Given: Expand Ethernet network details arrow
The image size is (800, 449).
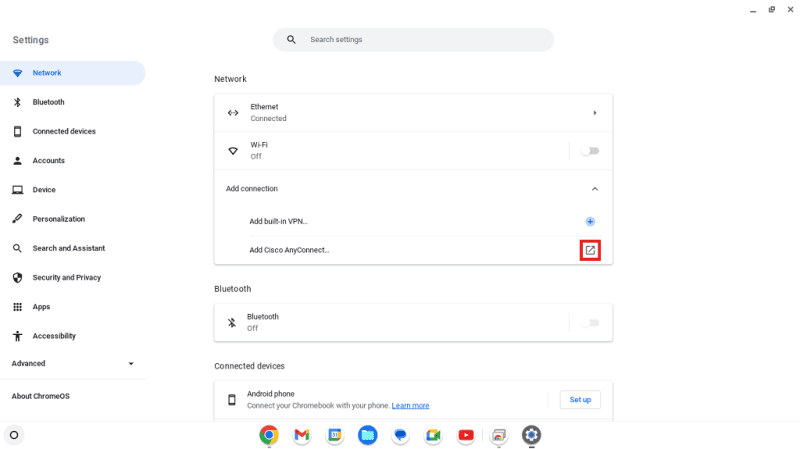Looking at the screenshot, I should click(594, 113).
